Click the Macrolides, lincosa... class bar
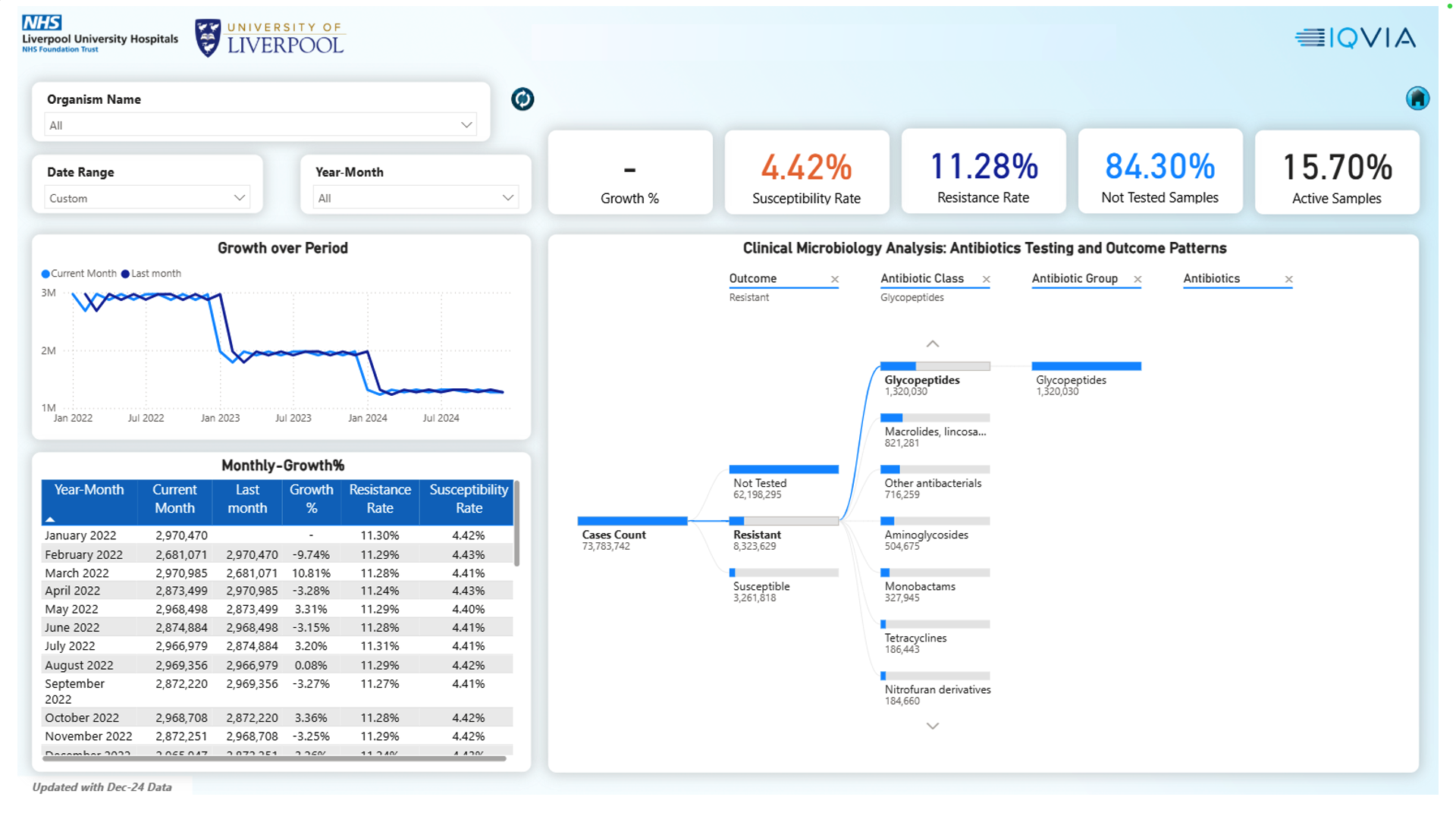 point(935,419)
